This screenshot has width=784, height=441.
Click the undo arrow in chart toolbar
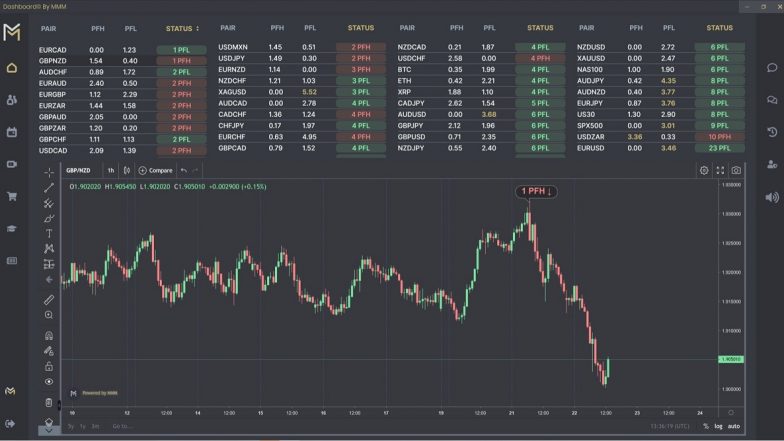pos(184,170)
